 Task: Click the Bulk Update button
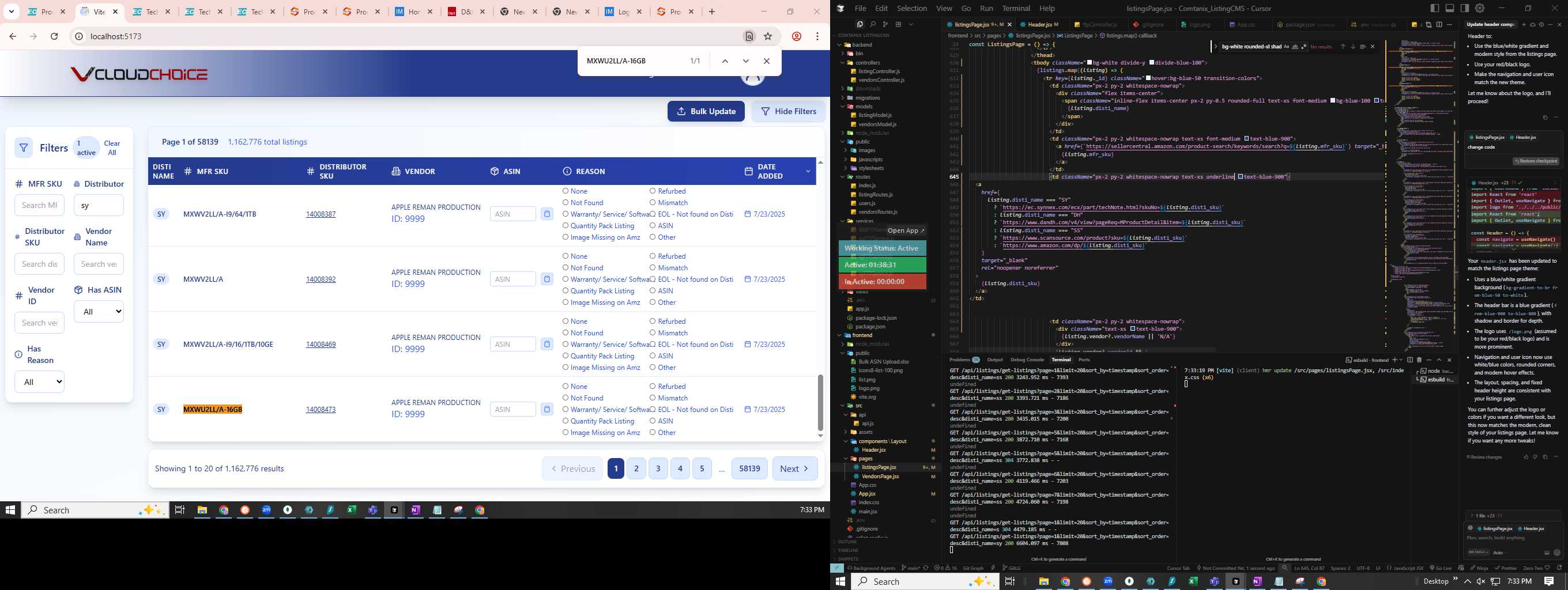(x=706, y=111)
